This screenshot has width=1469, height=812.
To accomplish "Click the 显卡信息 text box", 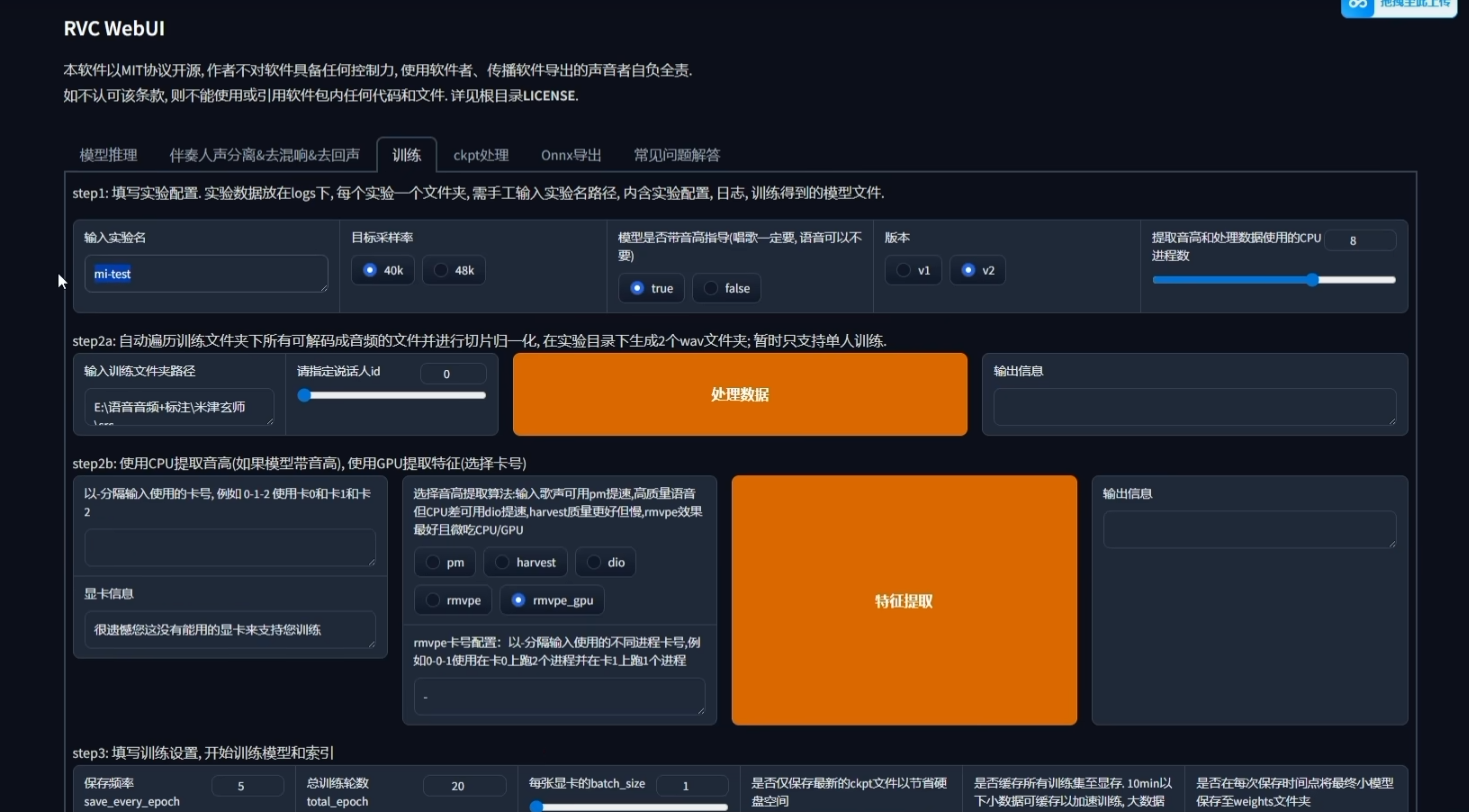I will 230,629.
